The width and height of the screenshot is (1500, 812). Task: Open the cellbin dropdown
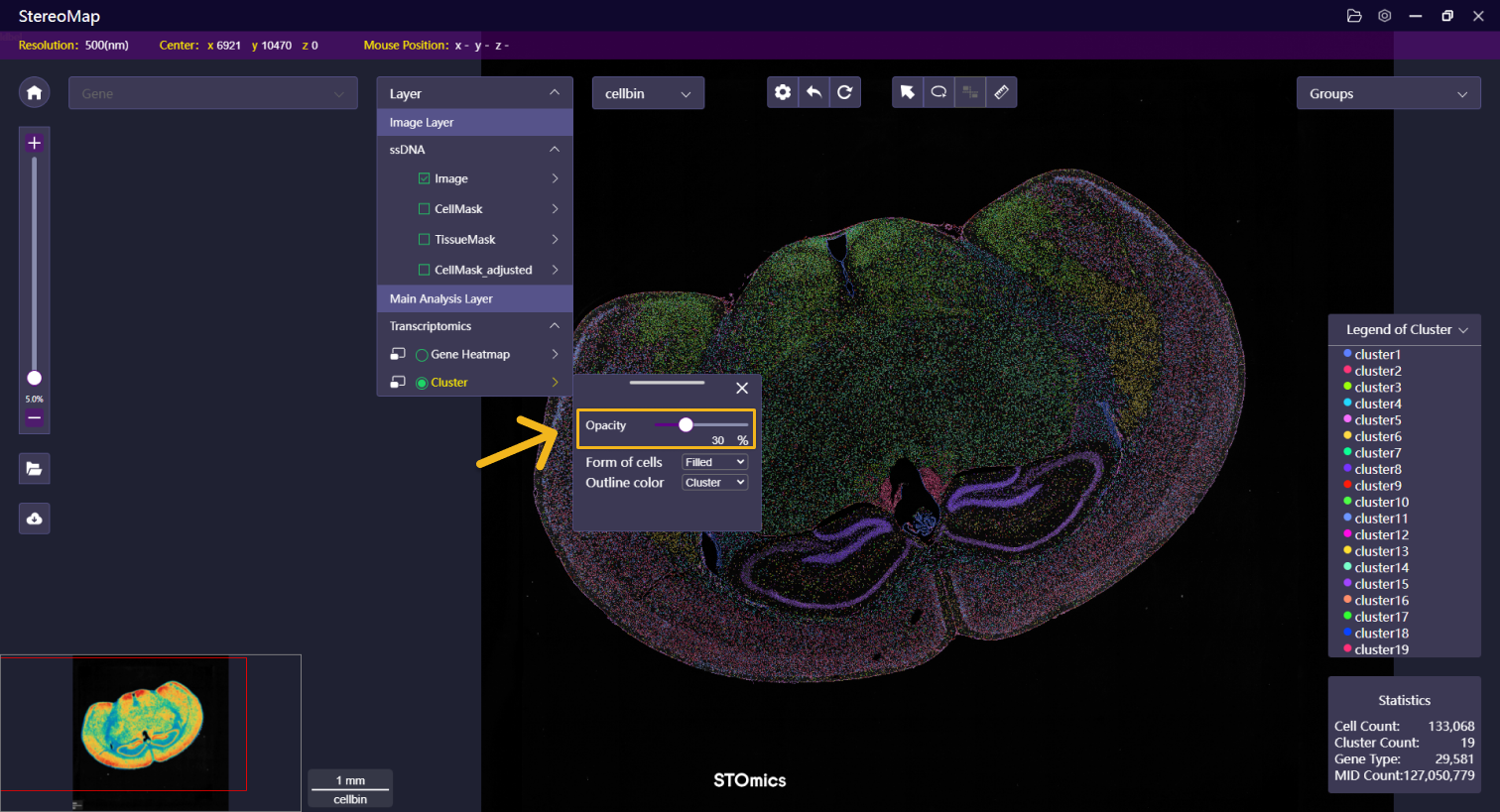(648, 93)
